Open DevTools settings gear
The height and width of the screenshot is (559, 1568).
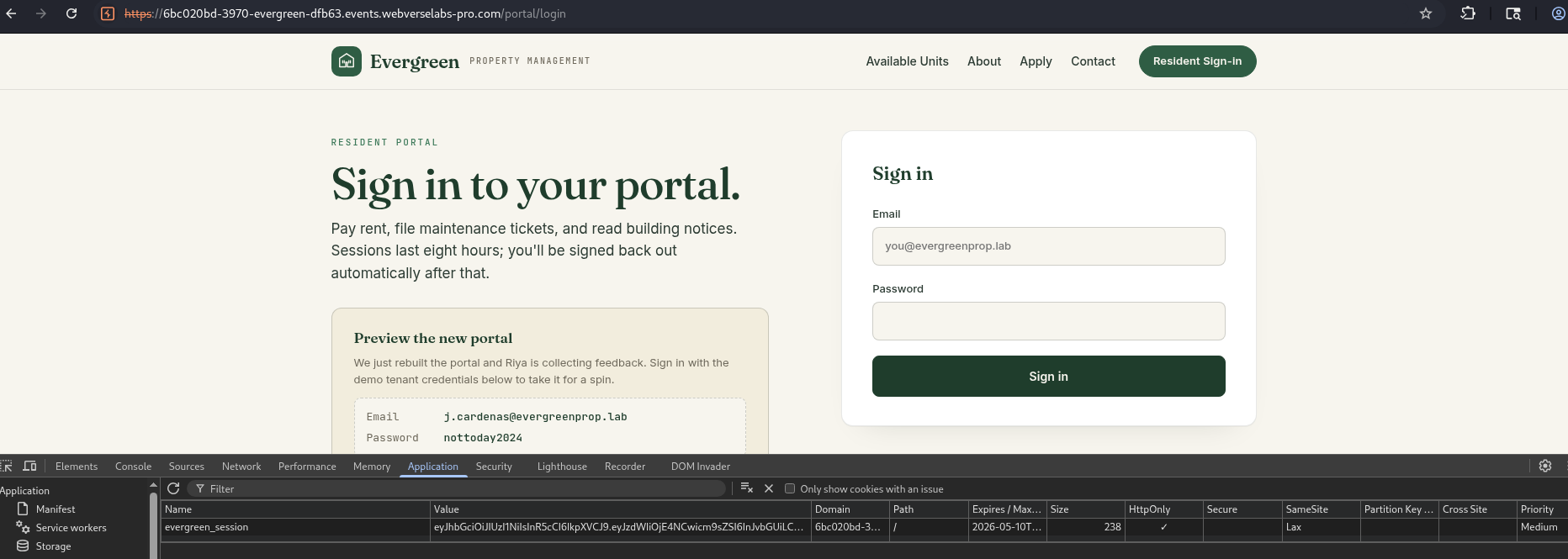point(1545,466)
